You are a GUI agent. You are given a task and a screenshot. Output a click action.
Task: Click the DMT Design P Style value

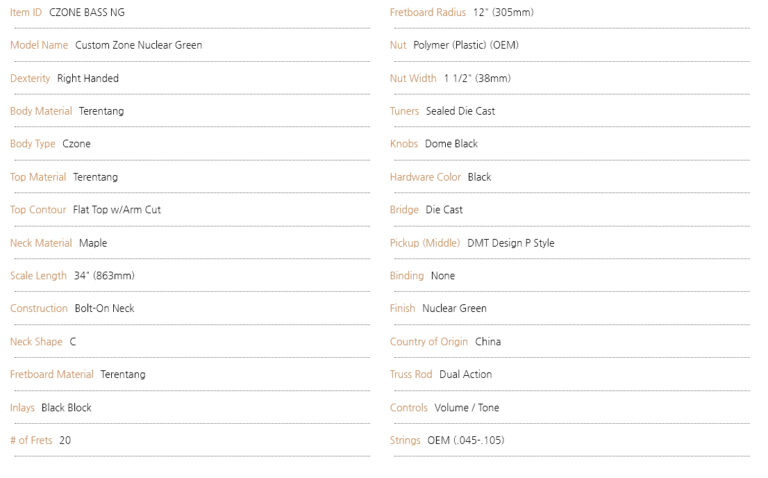511,243
